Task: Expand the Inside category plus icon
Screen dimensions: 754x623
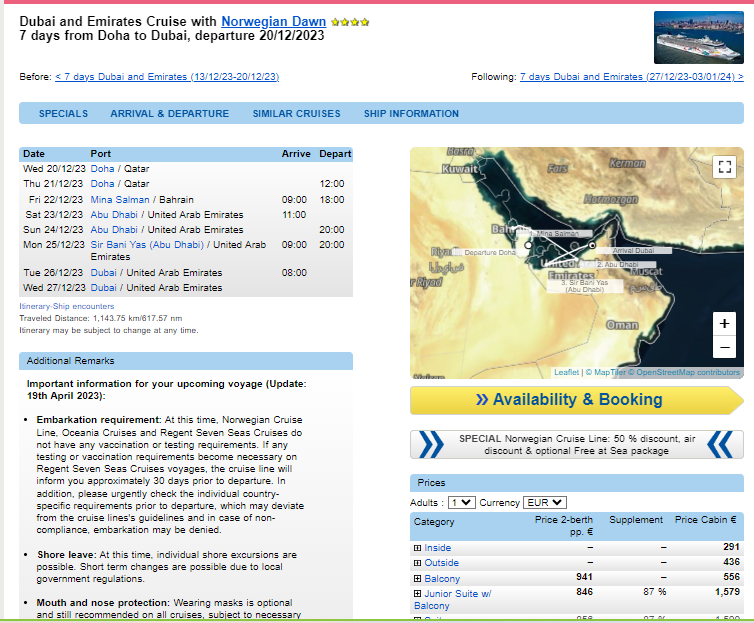Action: click(417, 548)
